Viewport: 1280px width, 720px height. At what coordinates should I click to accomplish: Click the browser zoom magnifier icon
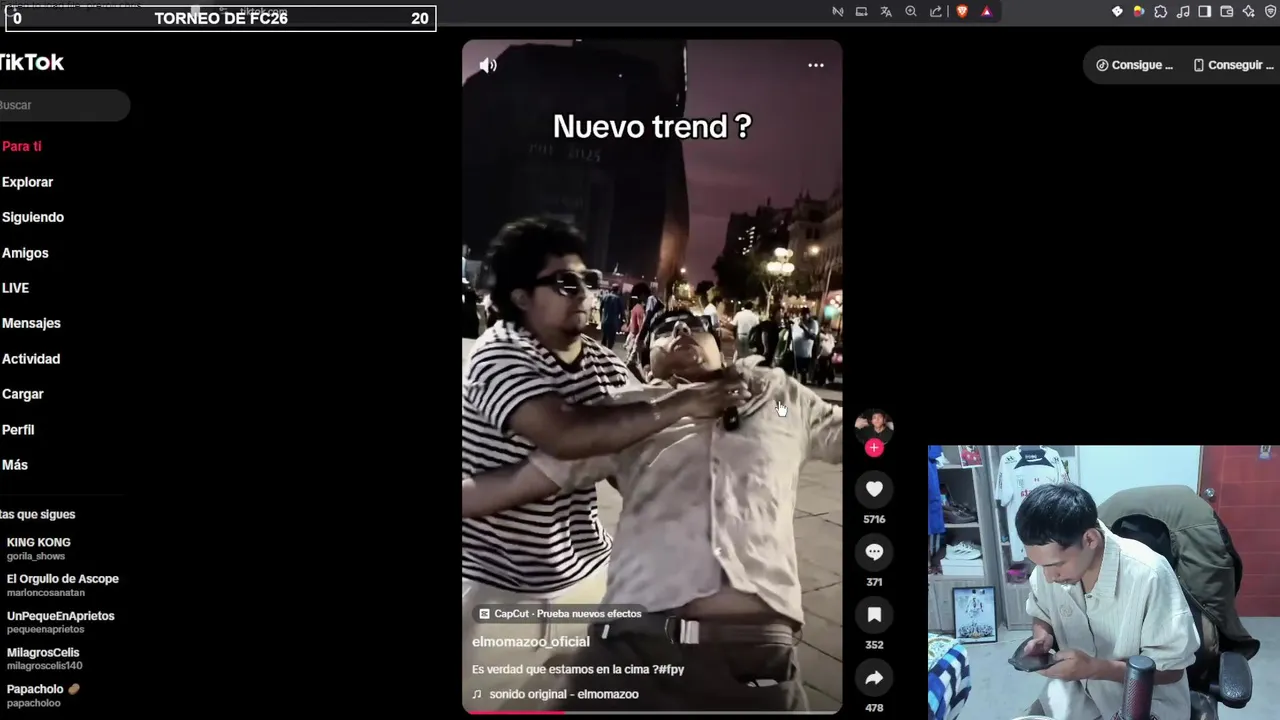click(911, 12)
